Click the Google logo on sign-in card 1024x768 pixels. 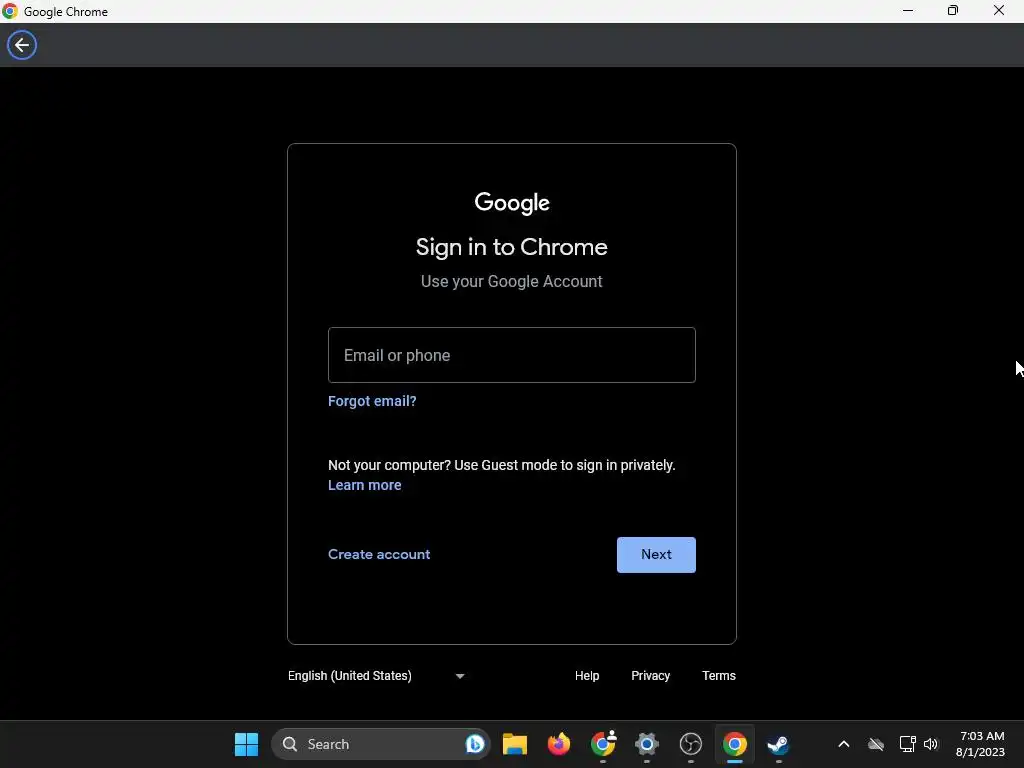(x=511, y=202)
